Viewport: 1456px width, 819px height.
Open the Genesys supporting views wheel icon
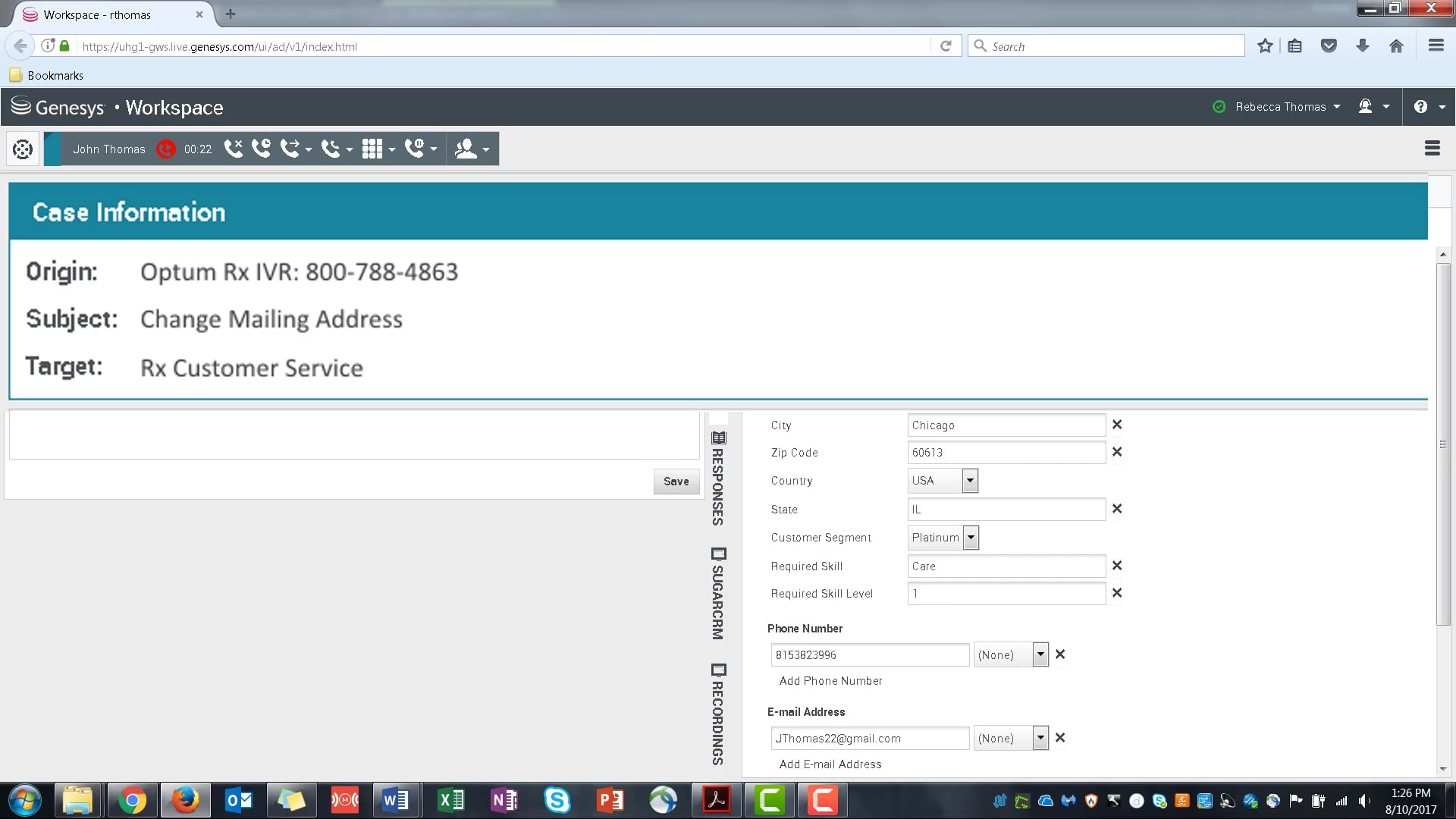coord(23,149)
